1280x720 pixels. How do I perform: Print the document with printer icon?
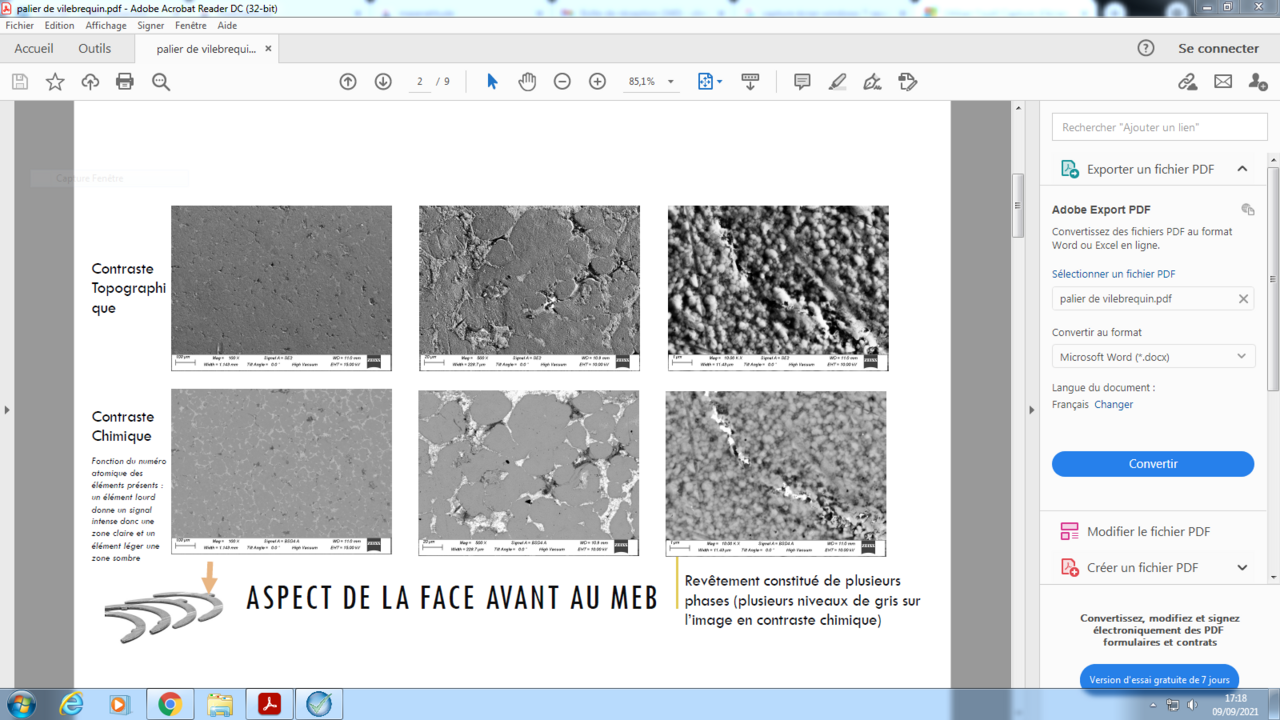pyautogui.click(x=125, y=82)
